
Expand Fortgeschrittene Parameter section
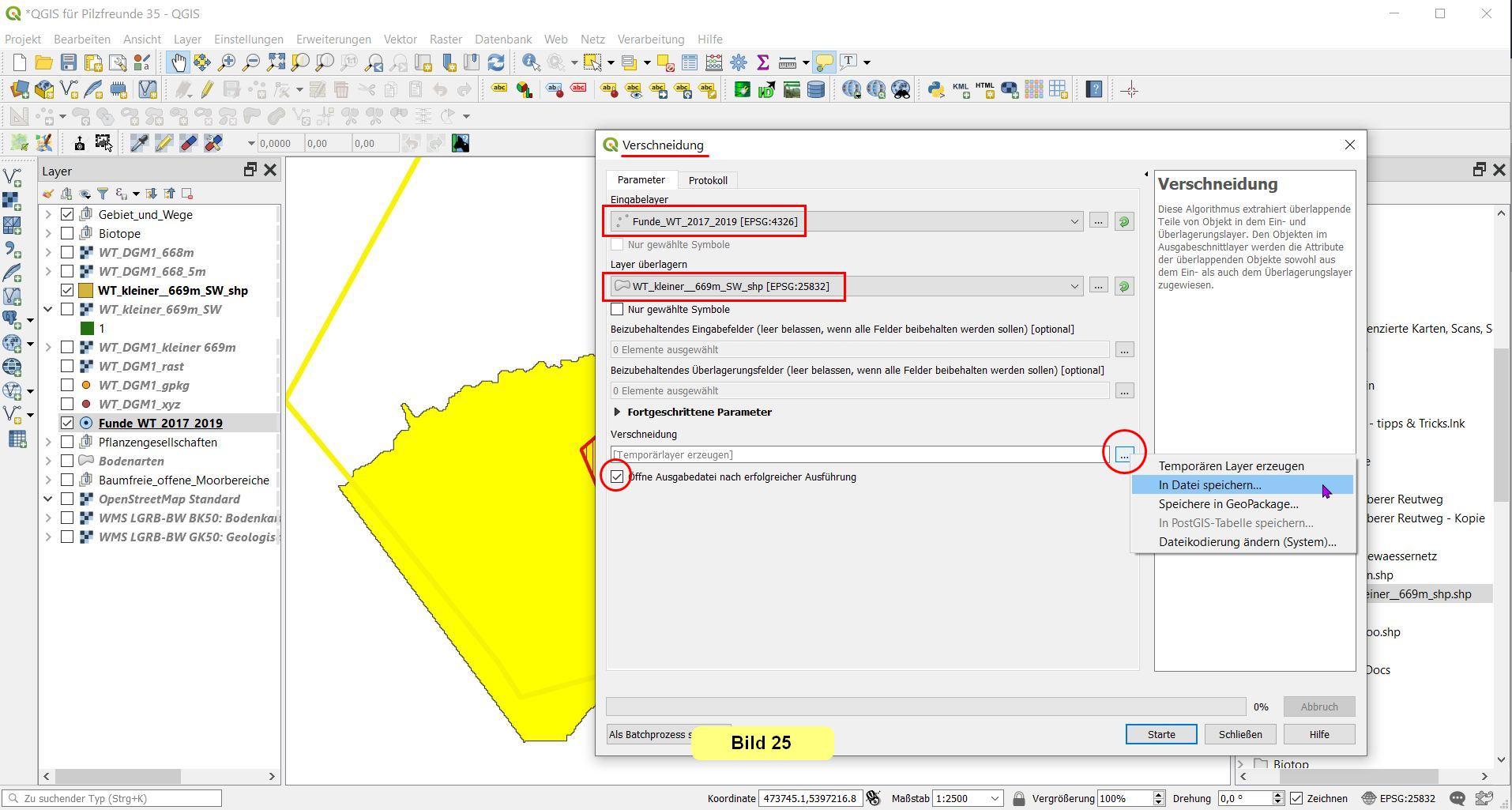click(617, 412)
